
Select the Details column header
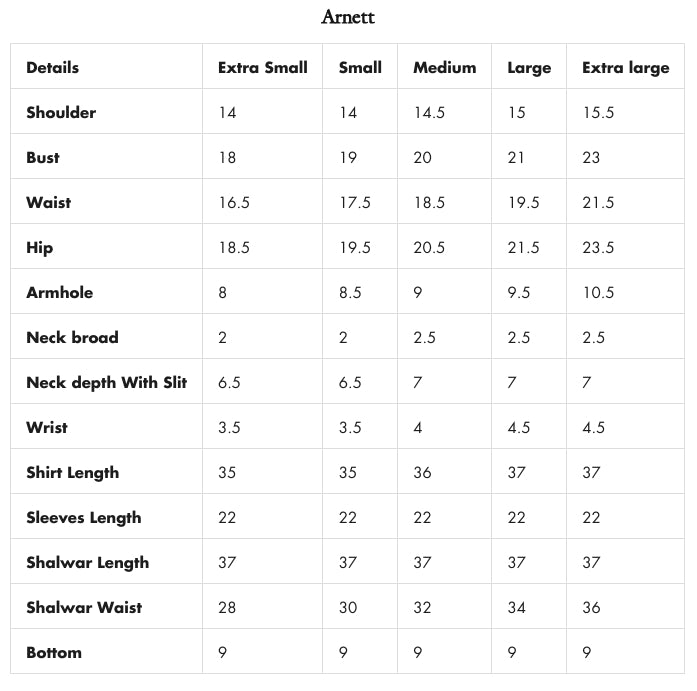click(52, 68)
